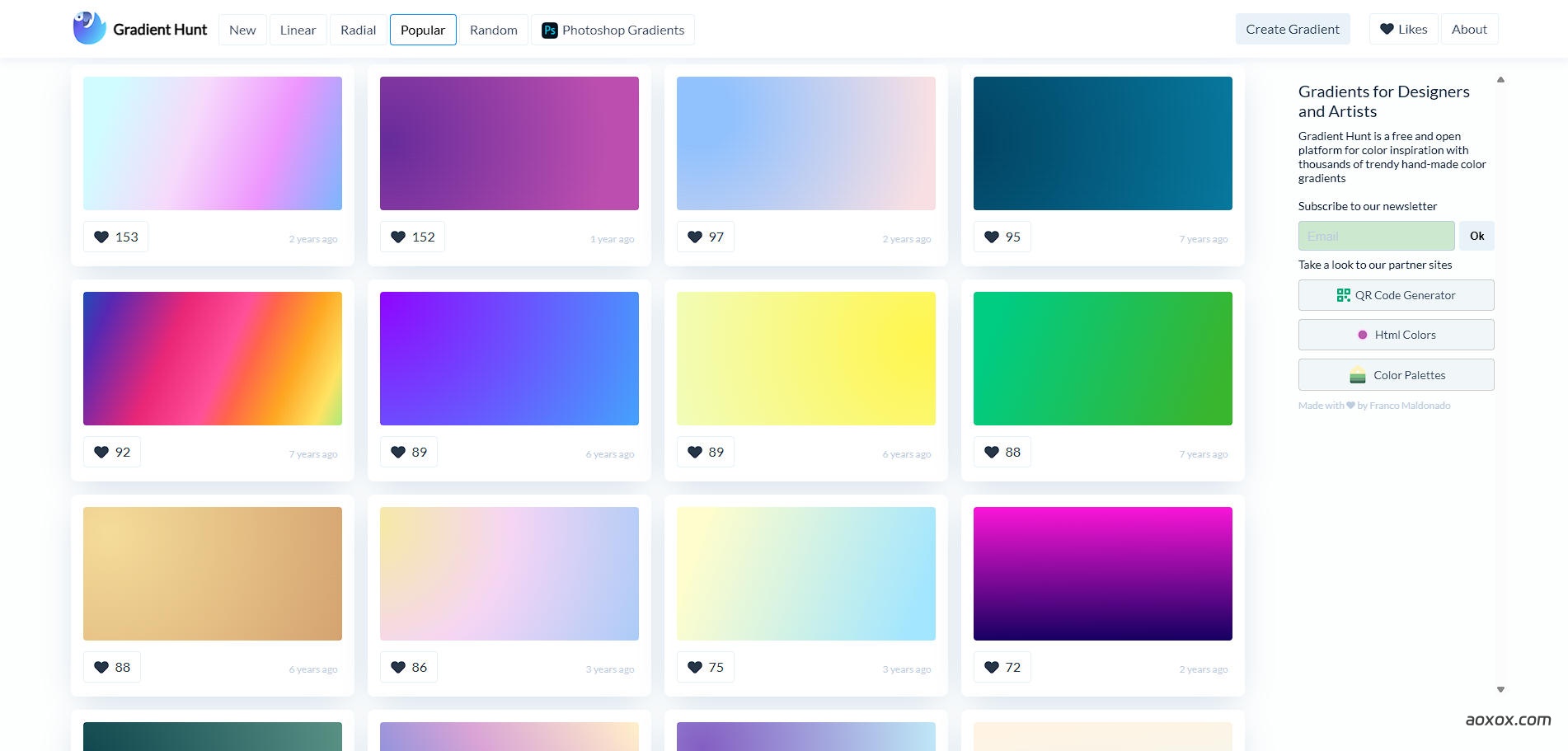Click the pink dot icon next to Html Colors

1362,335
